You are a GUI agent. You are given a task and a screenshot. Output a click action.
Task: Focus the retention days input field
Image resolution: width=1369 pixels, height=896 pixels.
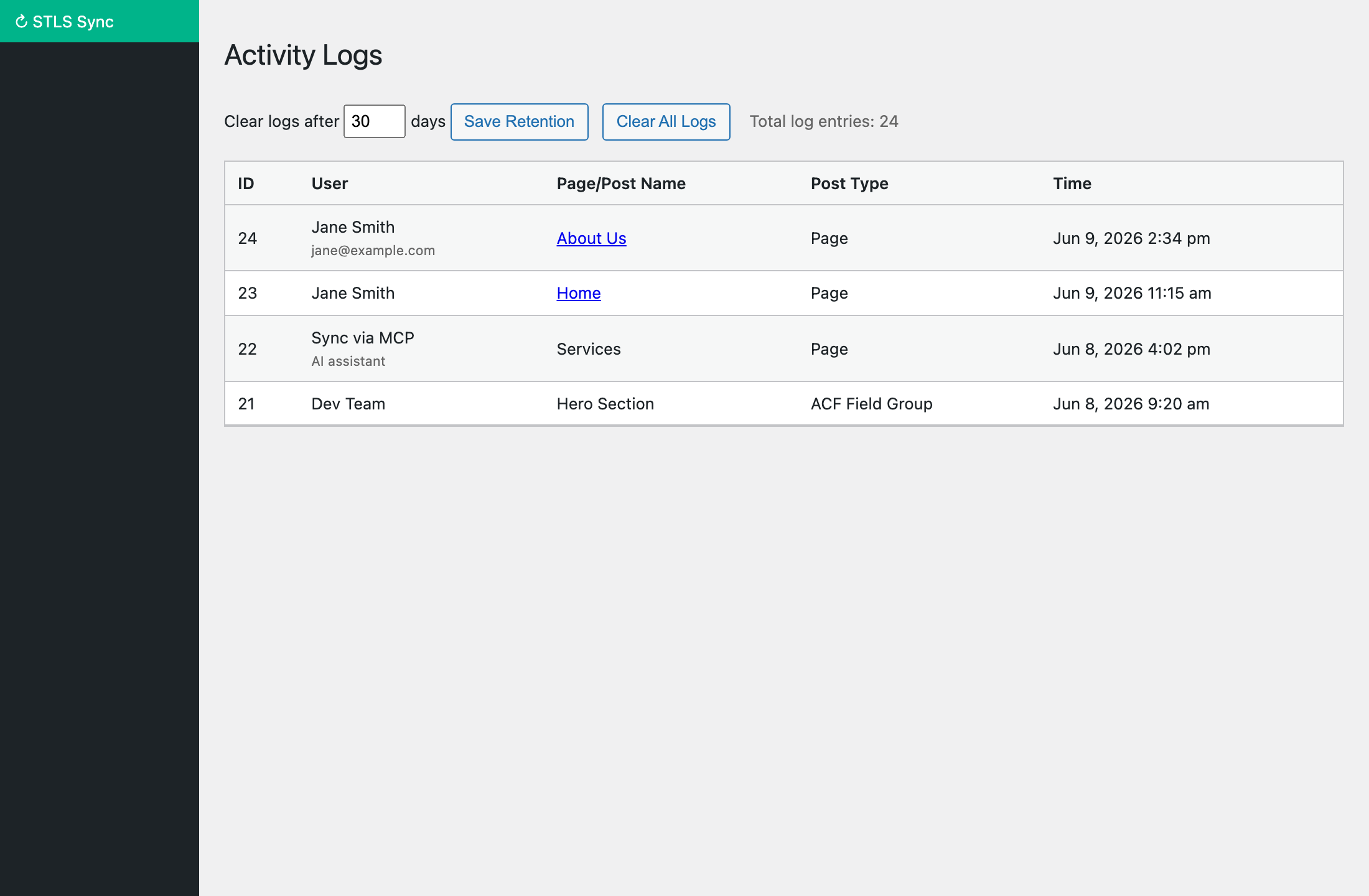pos(375,121)
